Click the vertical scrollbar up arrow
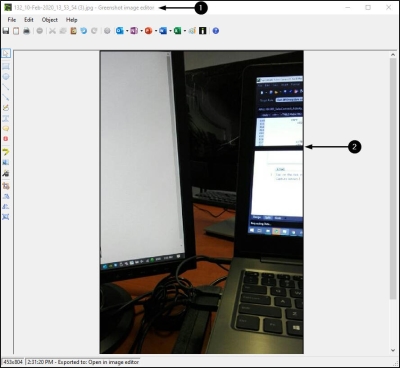Screen dimensions: 400x368 [393, 55]
